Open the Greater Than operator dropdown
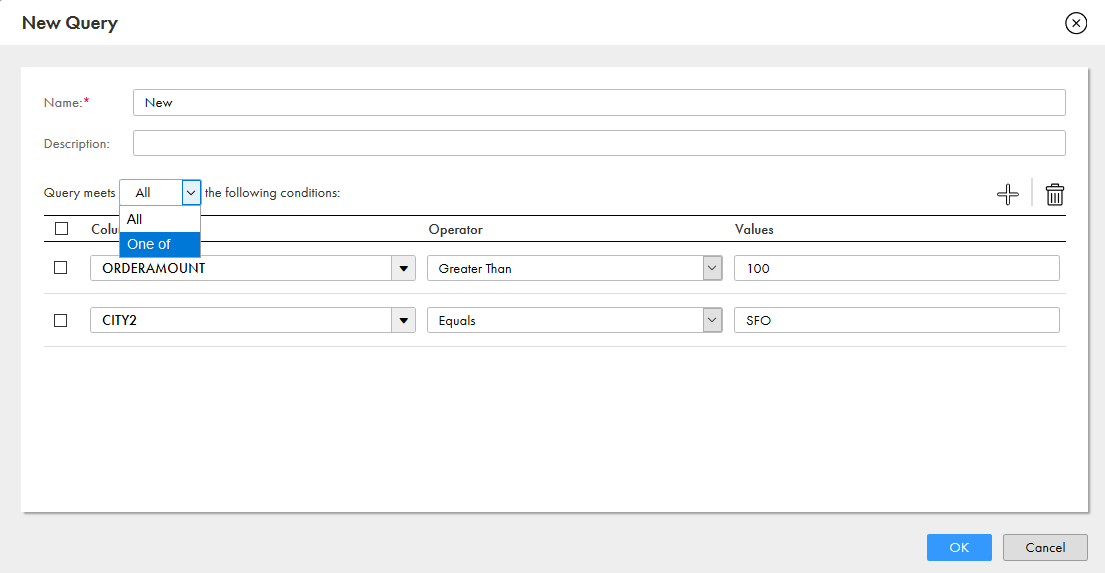The width and height of the screenshot is (1105, 573). coord(574,268)
